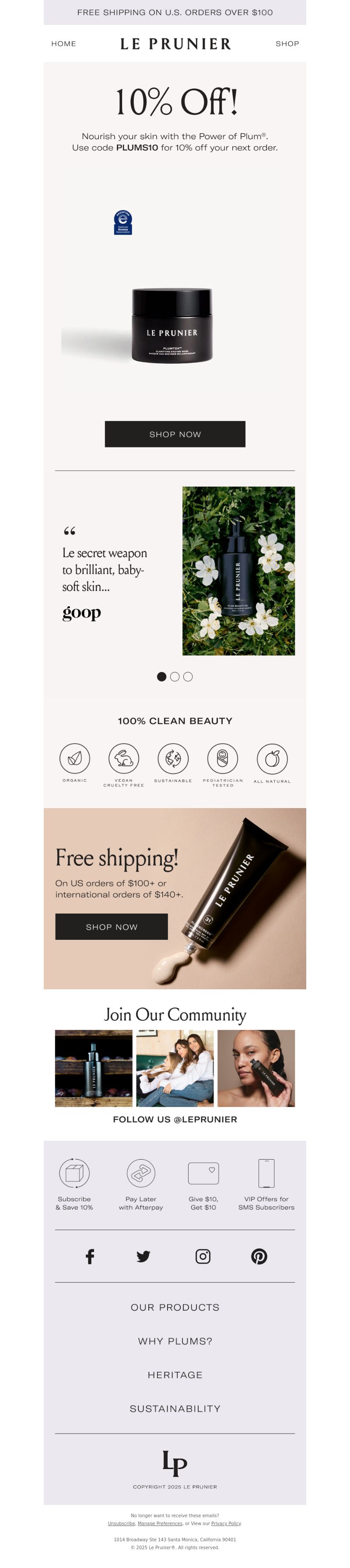Show the third testimonial slide dot
This screenshot has width=350, height=1568.
point(188,676)
